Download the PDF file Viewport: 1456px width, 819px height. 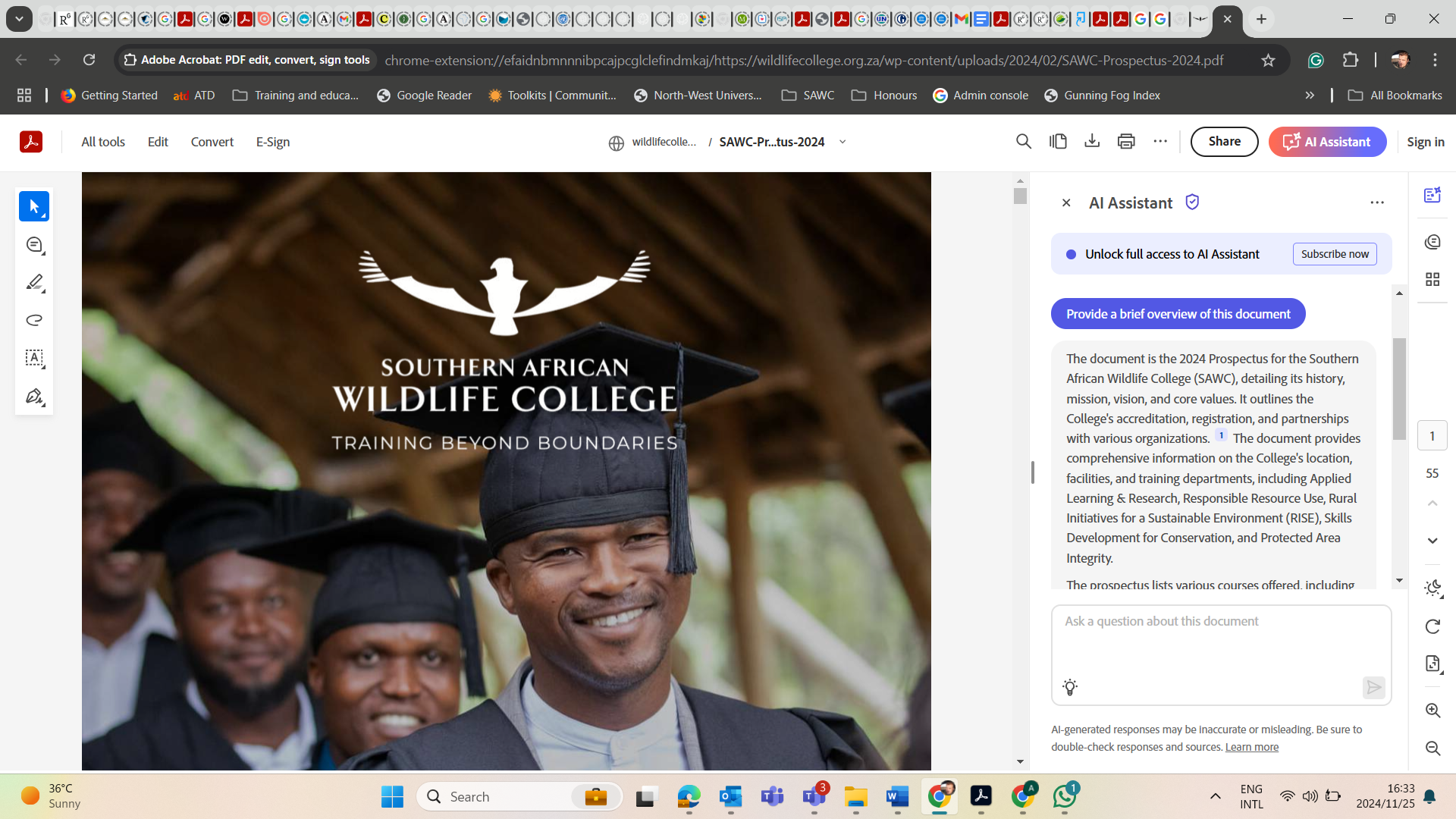(1092, 142)
